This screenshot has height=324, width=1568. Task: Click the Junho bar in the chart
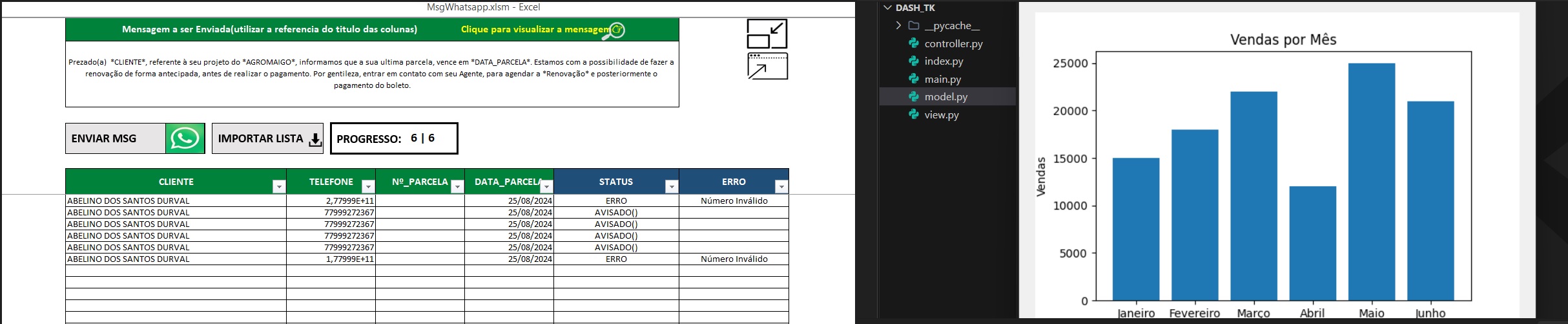[x=1430, y=201]
